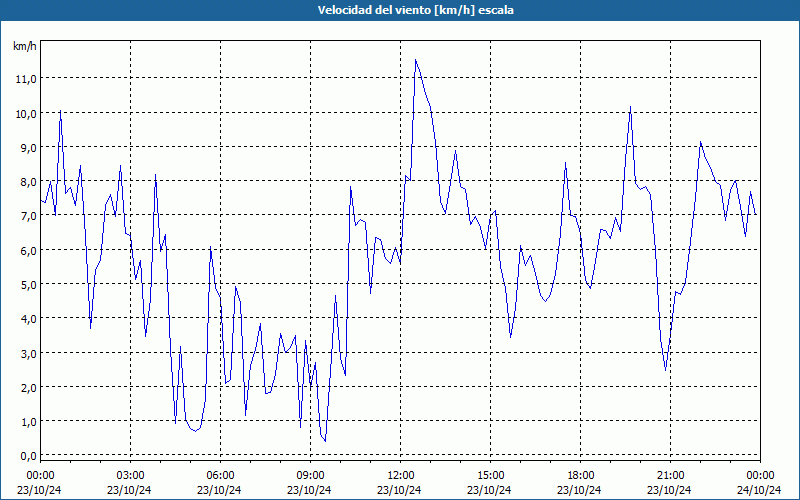Image resolution: width=800 pixels, height=500 pixels.
Task: Click the 09:00 time axis label
Action: coord(310,475)
